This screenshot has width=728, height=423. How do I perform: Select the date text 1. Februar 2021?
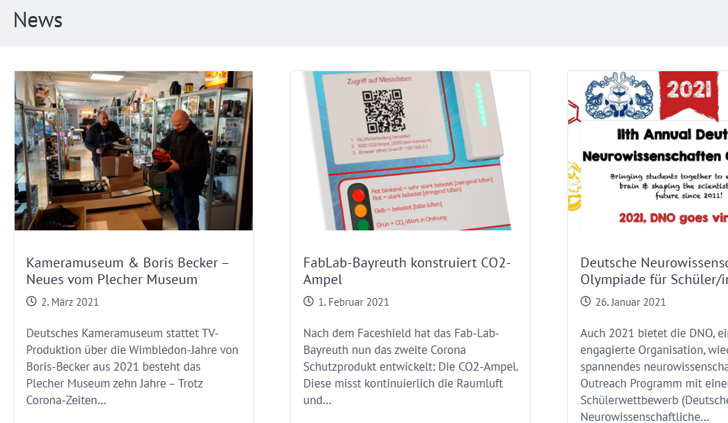click(x=354, y=302)
